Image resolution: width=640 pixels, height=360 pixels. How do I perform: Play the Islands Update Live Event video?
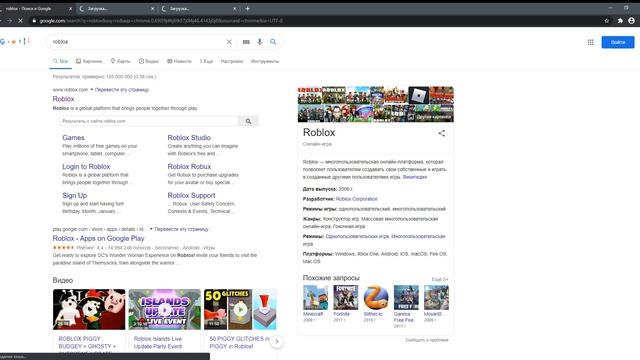pyautogui.click(x=164, y=309)
